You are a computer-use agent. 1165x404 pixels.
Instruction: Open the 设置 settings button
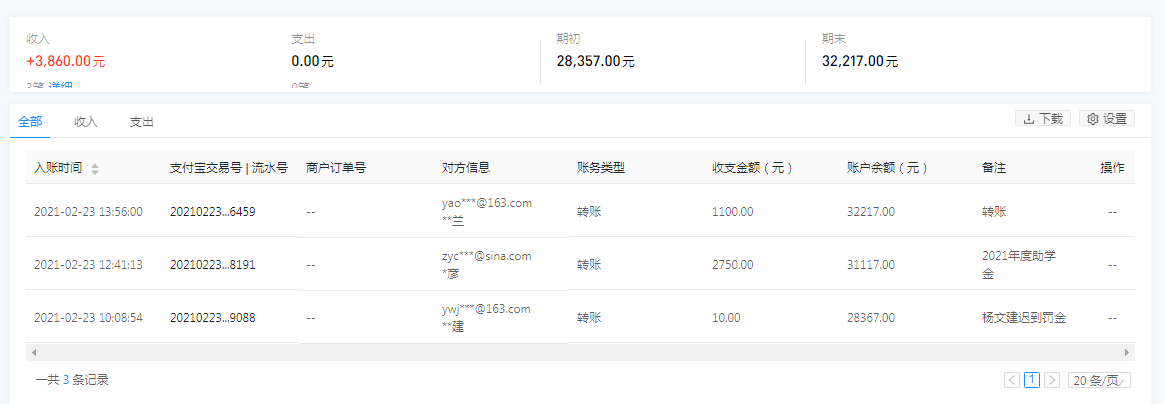[x=1107, y=118]
